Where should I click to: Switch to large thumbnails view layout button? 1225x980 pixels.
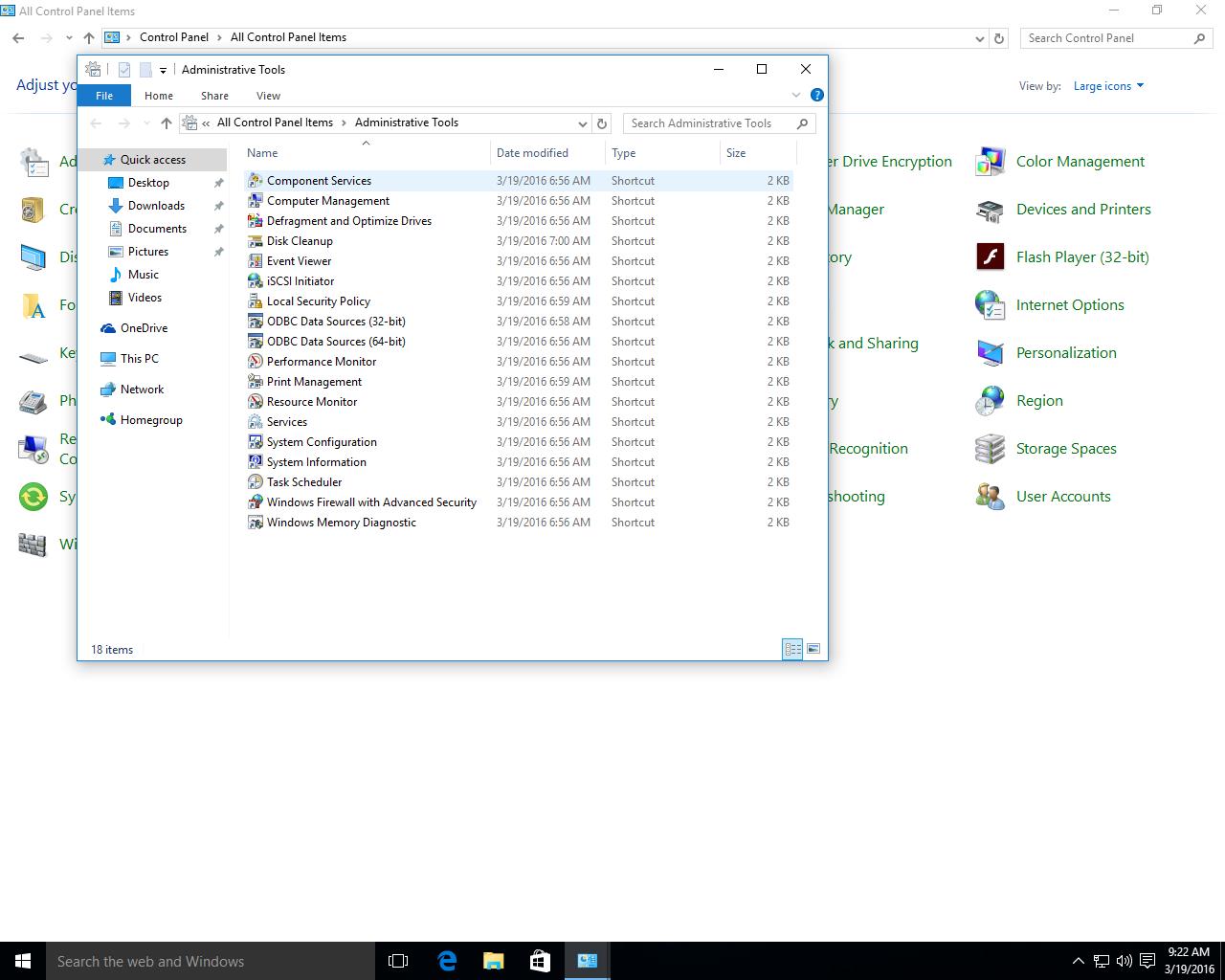tap(813, 649)
